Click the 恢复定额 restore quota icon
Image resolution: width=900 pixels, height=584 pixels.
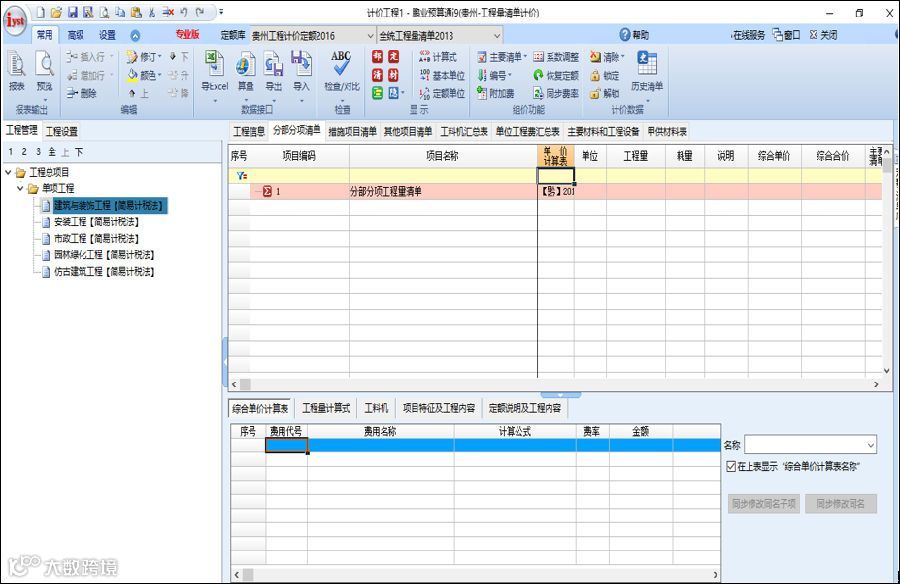click(x=556, y=75)
